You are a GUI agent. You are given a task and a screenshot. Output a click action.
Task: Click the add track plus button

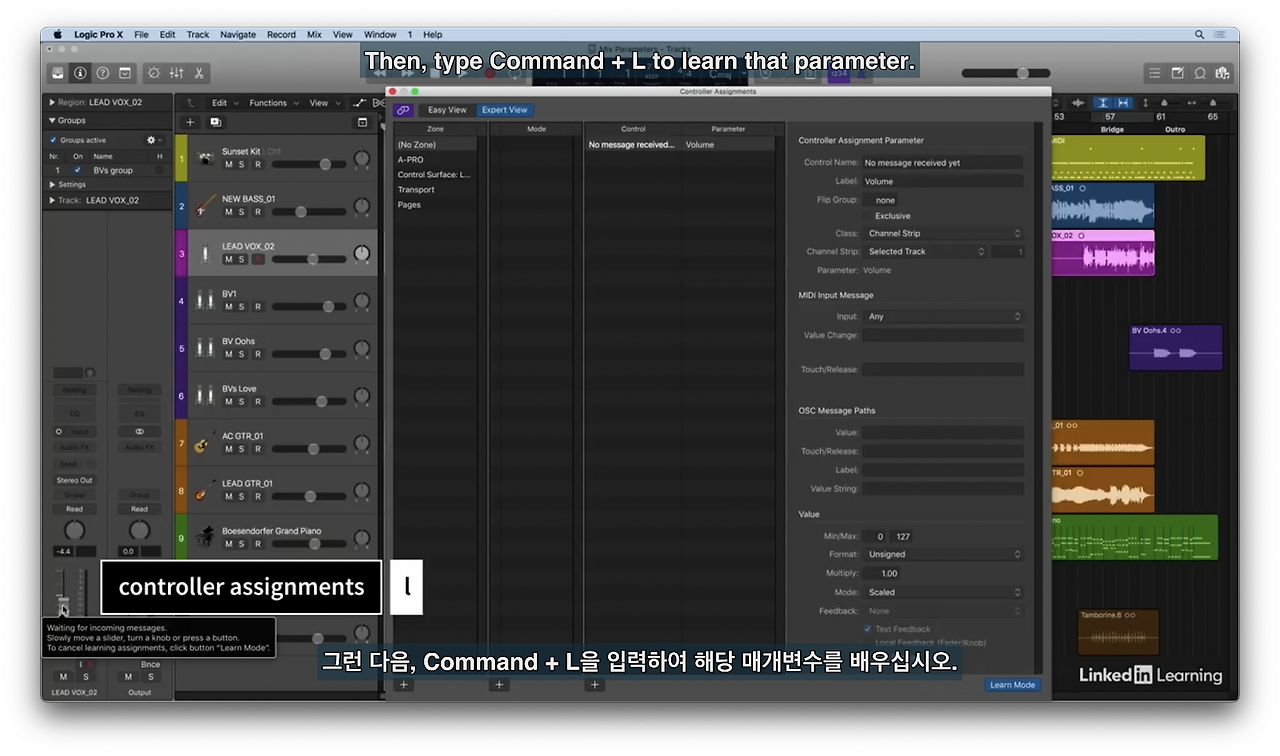191,122
